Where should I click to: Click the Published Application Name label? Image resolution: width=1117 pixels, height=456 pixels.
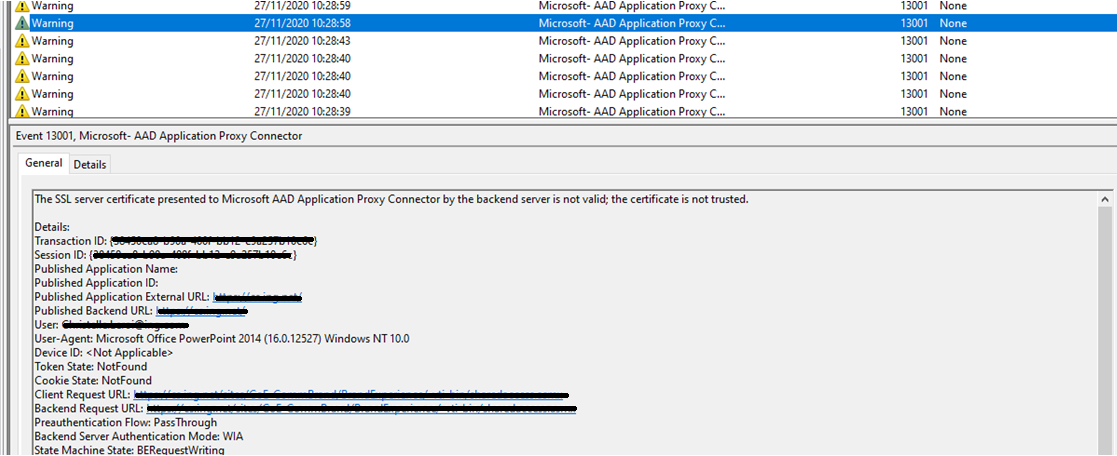[x=106, y=269]
